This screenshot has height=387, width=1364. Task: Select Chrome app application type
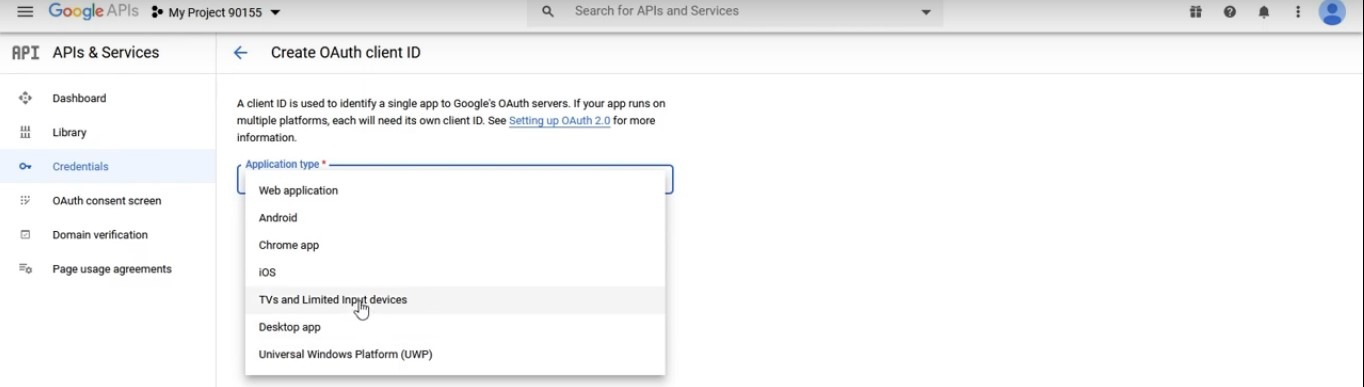pyautogui.click(x=455, y=245)
